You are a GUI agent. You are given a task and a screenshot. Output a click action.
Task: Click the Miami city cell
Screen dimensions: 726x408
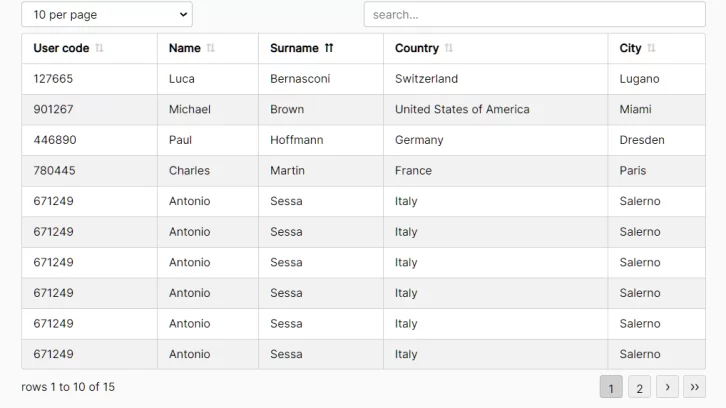coord(635,109)
